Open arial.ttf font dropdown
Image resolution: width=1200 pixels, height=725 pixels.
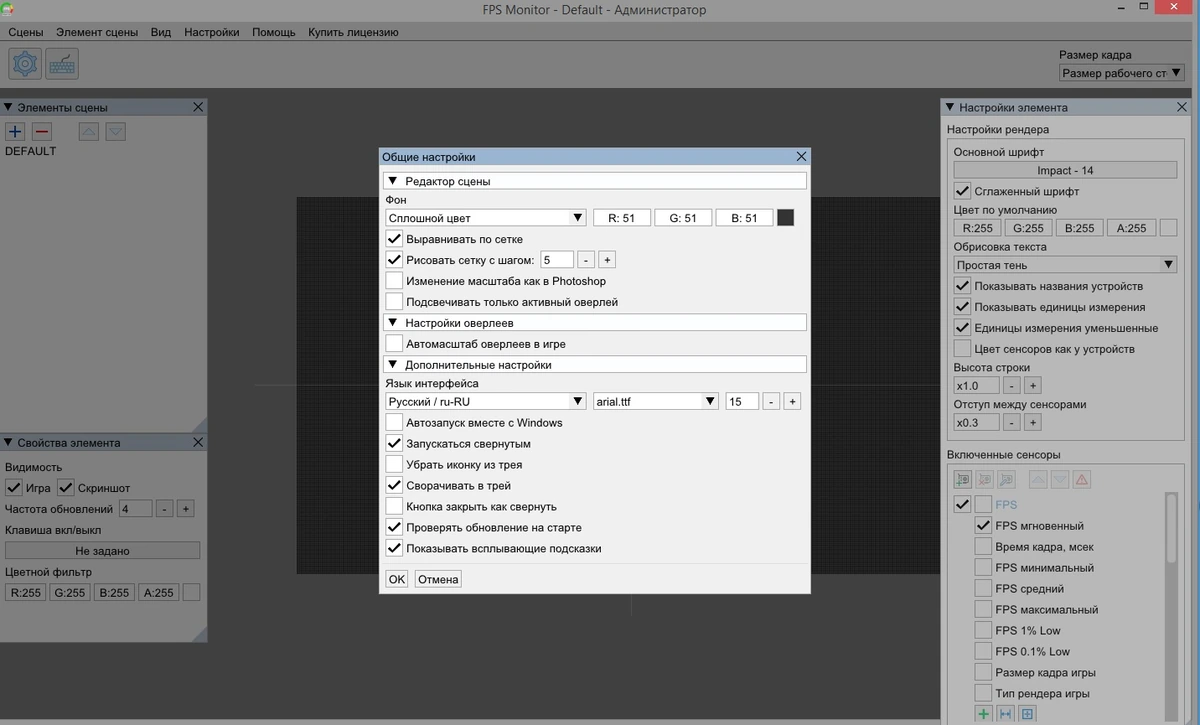[x=656, y=402]
